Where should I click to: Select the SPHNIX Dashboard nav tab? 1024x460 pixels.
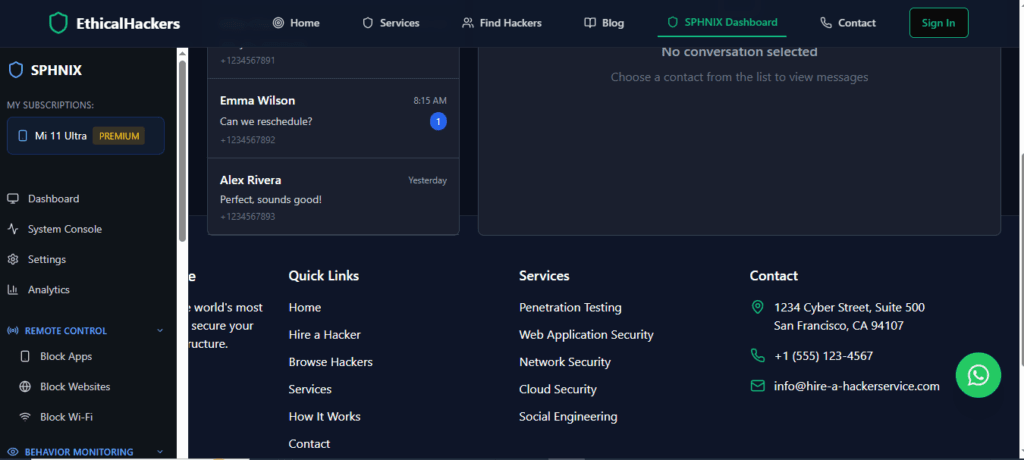point(722,22)
